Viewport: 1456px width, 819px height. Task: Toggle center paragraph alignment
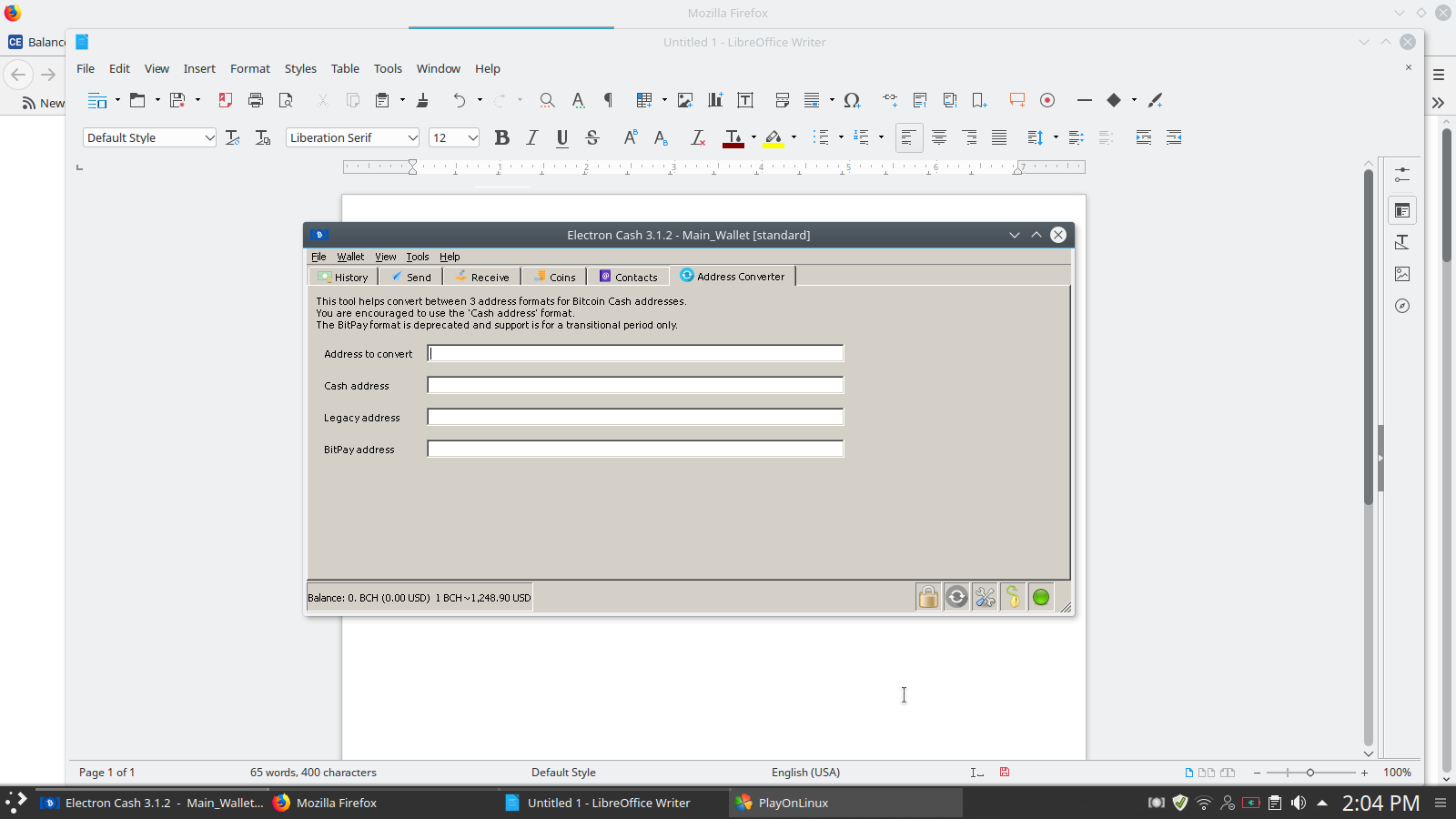(x=939, y=137)
